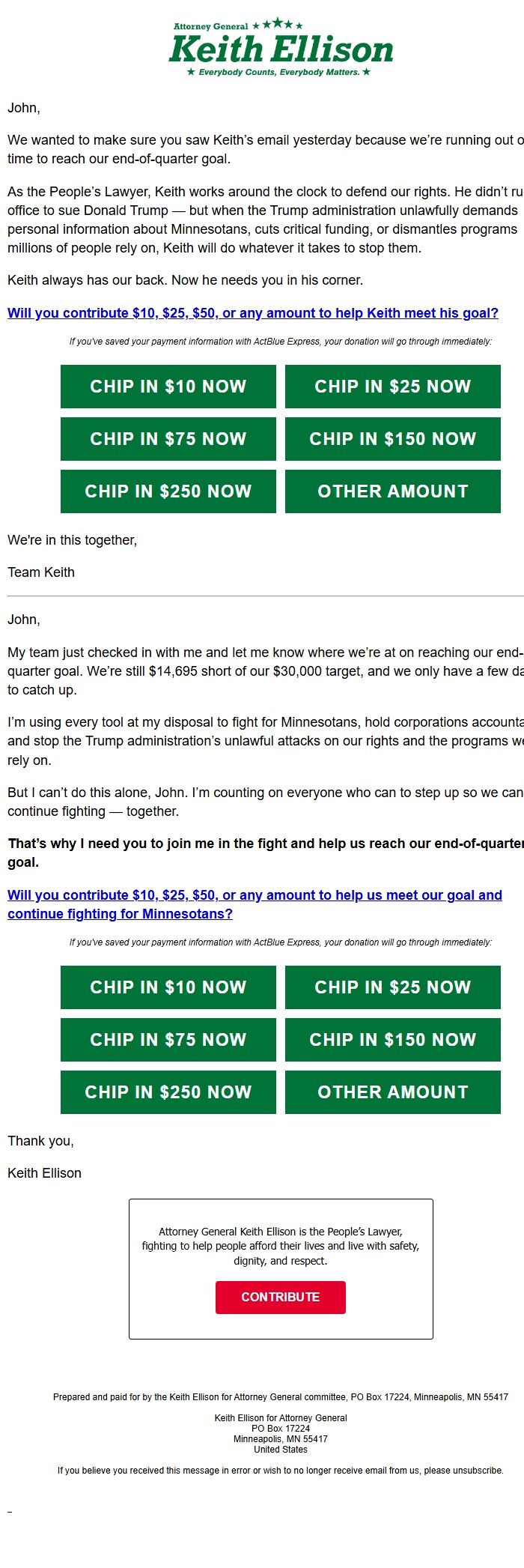Image resolution: width=524 pixels, height=1568 pixels.
Task: Choose Chip In $150 Now in Keith's personal letter
Action: [392, 1040]
